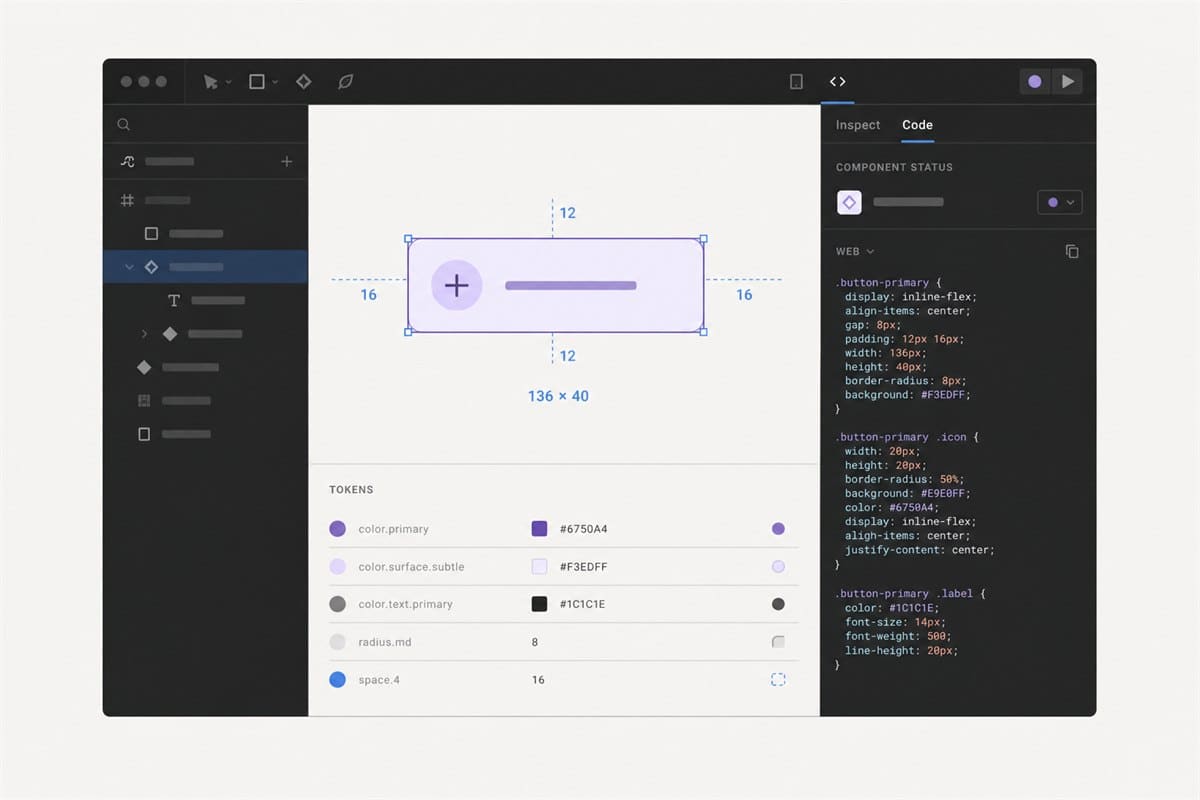Image resolution: width=1200 pixels, height=800 pixels.
Task: Click the purple avatar circle in toolbar
Action: [x=1035, y=82]
